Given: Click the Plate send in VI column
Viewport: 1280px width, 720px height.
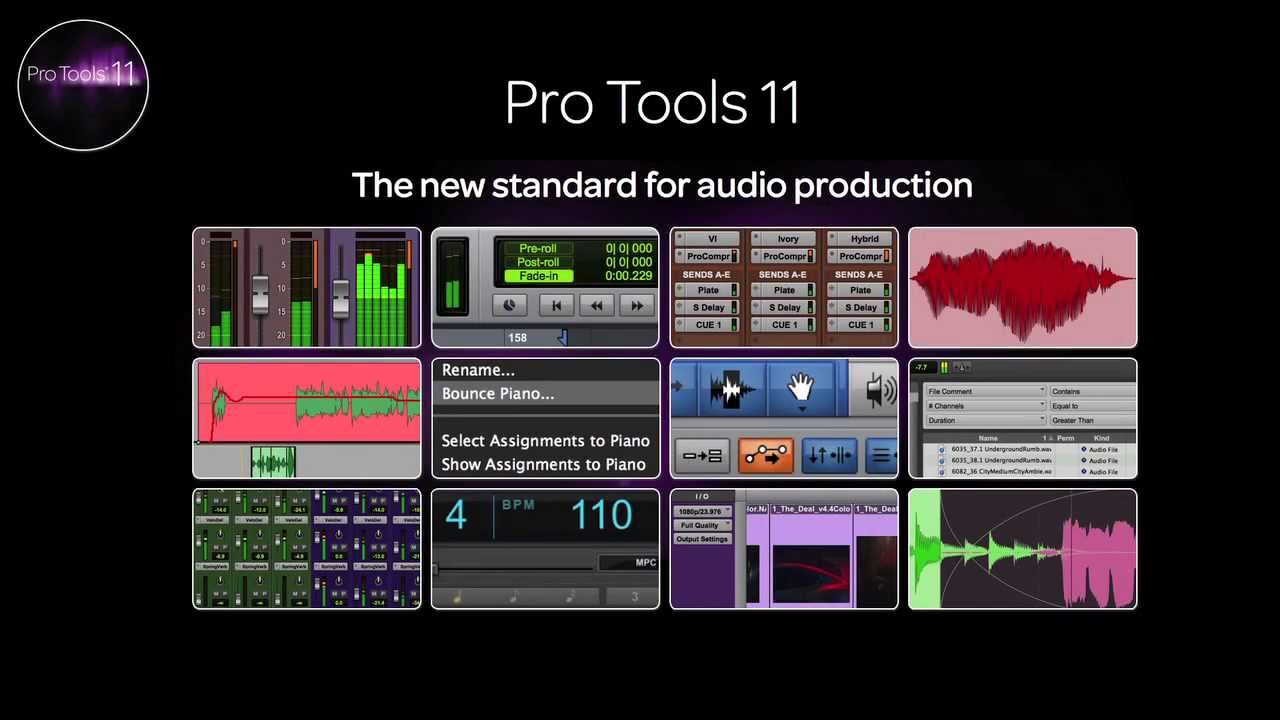Looking at the screenshot, I should click(x=709, y=290).
